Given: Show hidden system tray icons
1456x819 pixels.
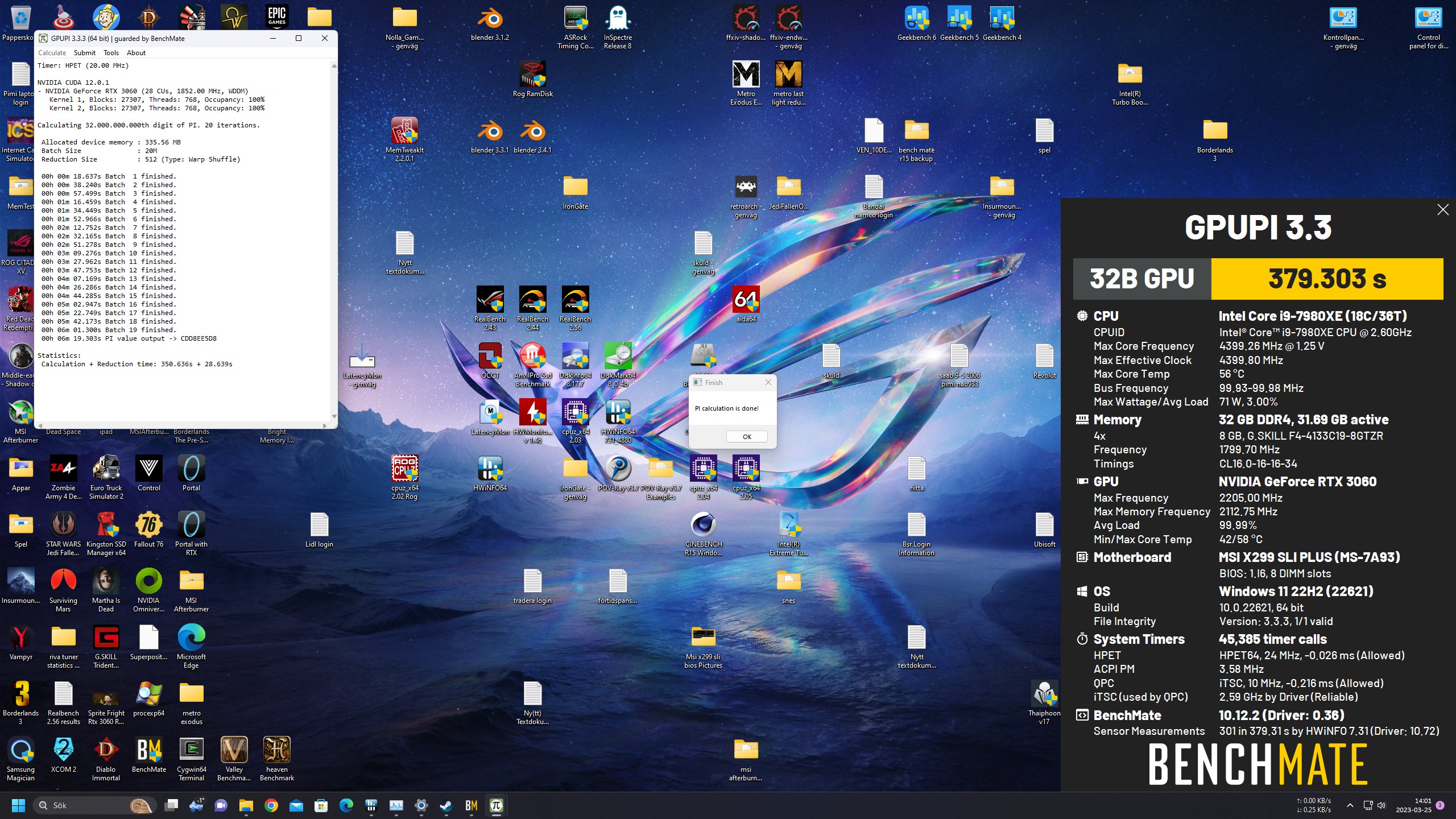Looking at the screenshot, I should coord(1350,805).
